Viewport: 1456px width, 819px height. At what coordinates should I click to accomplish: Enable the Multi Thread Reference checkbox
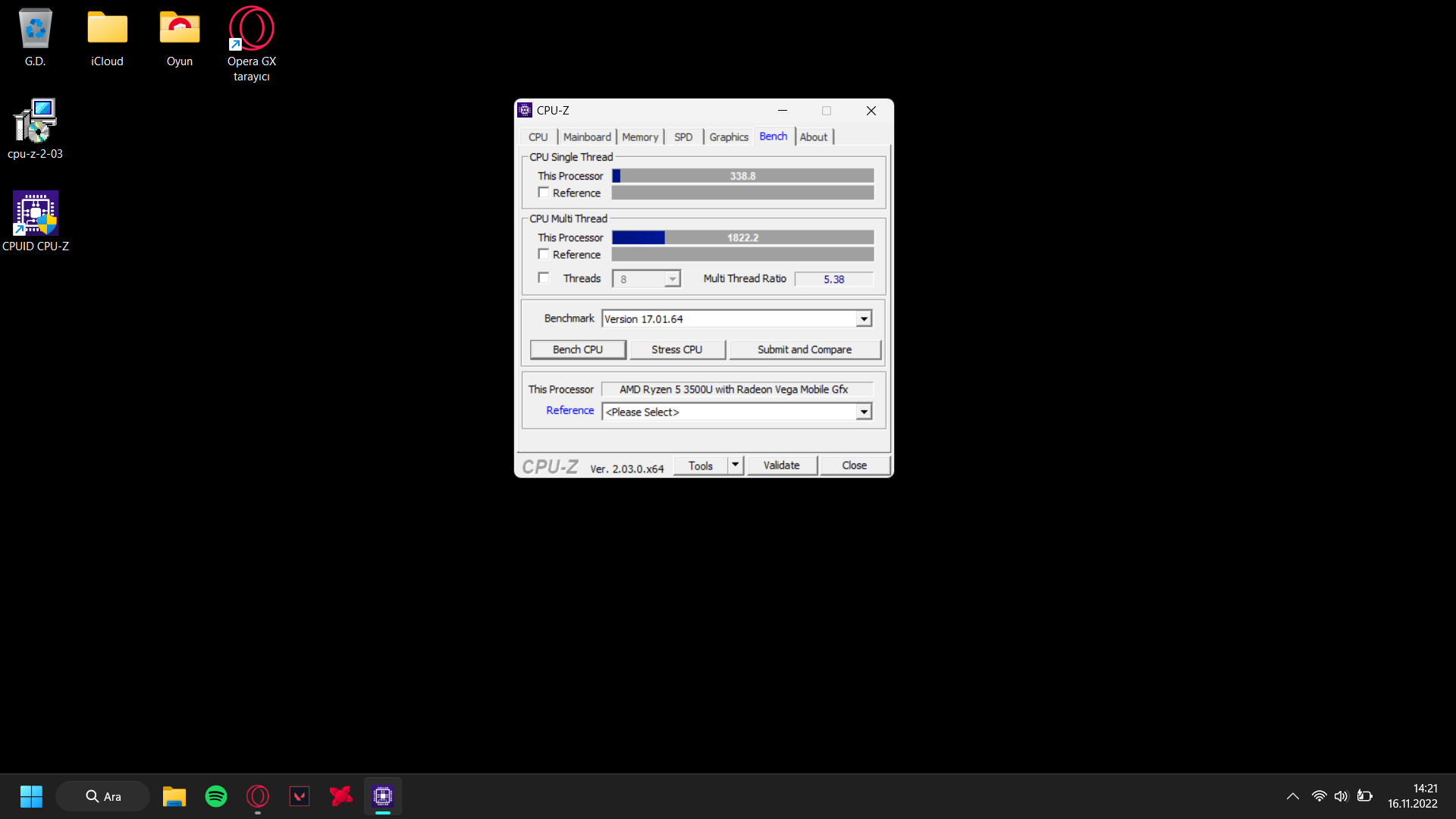544,254
